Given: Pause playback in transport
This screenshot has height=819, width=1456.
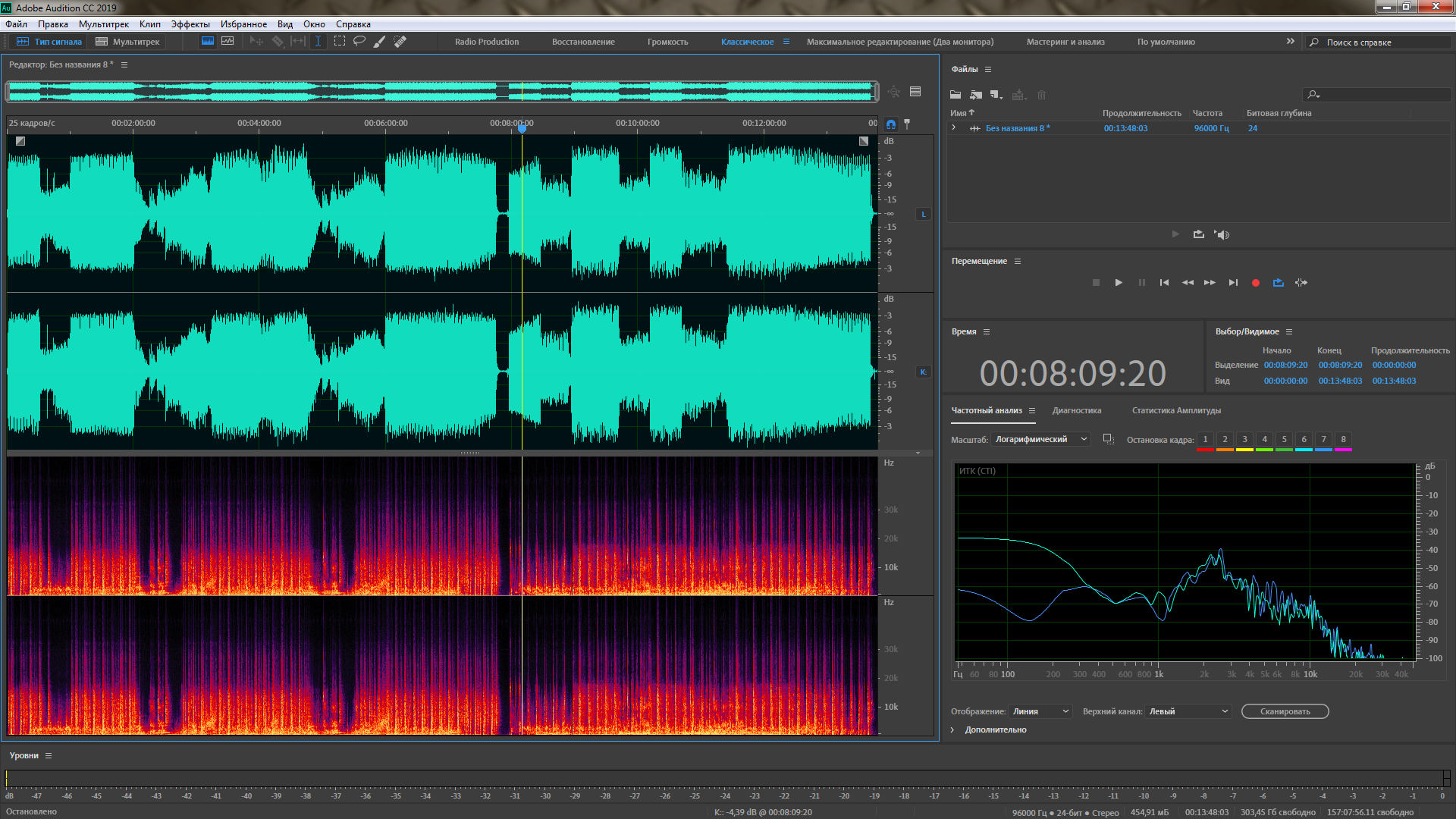Looking at the screenshot, I should pos(1141,282).
